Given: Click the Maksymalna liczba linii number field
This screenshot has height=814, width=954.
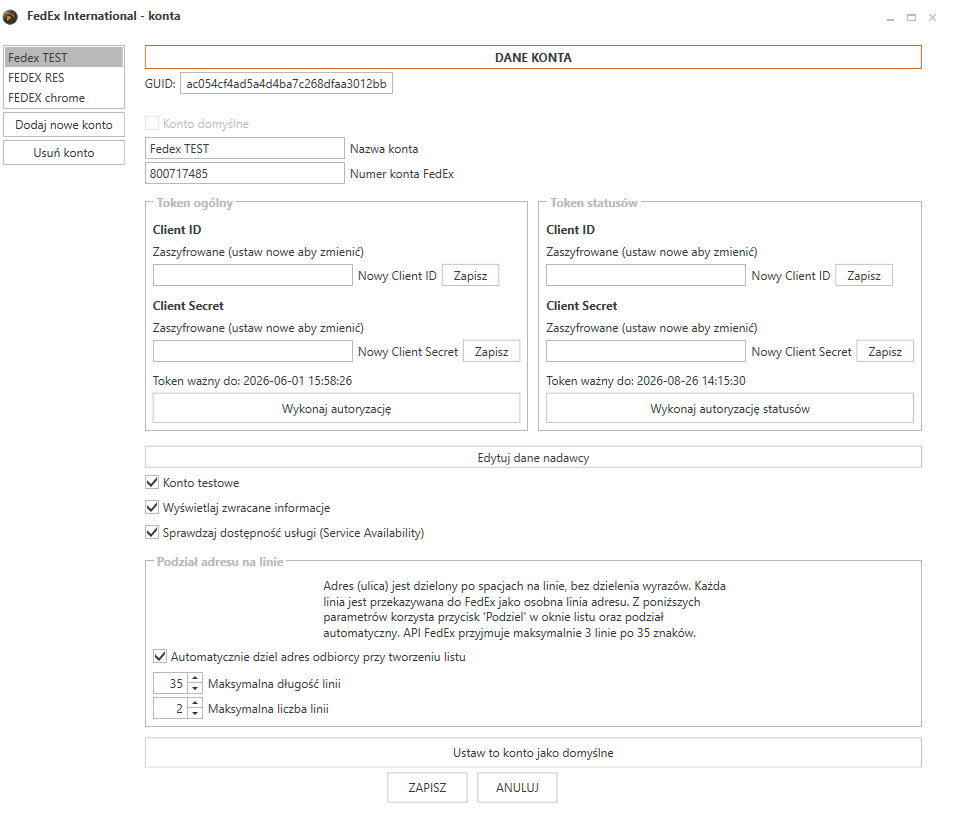Looking at the screenshot, I should pyautogui.click(x=171, y=708).
